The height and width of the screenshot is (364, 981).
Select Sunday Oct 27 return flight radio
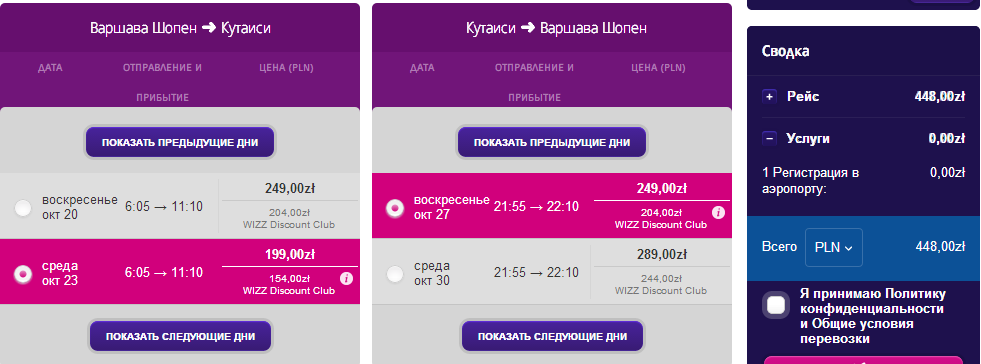pyautogui.click(x=395, y=208)
